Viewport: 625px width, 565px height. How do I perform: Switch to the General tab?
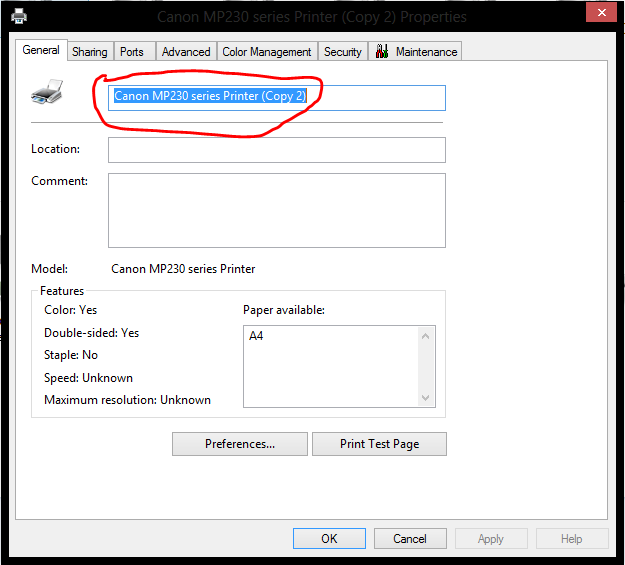pyautogui.click(x=41, y=50)
